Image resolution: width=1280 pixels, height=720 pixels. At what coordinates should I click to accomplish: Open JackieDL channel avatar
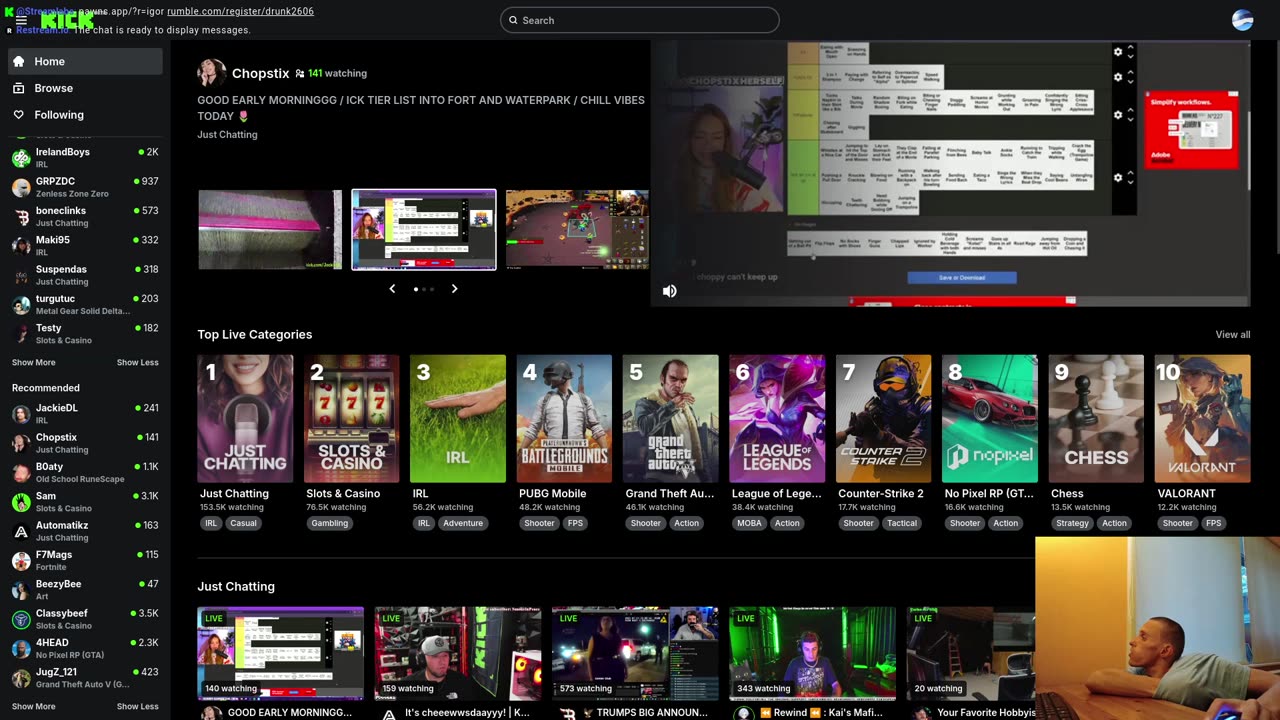[21, 414]
